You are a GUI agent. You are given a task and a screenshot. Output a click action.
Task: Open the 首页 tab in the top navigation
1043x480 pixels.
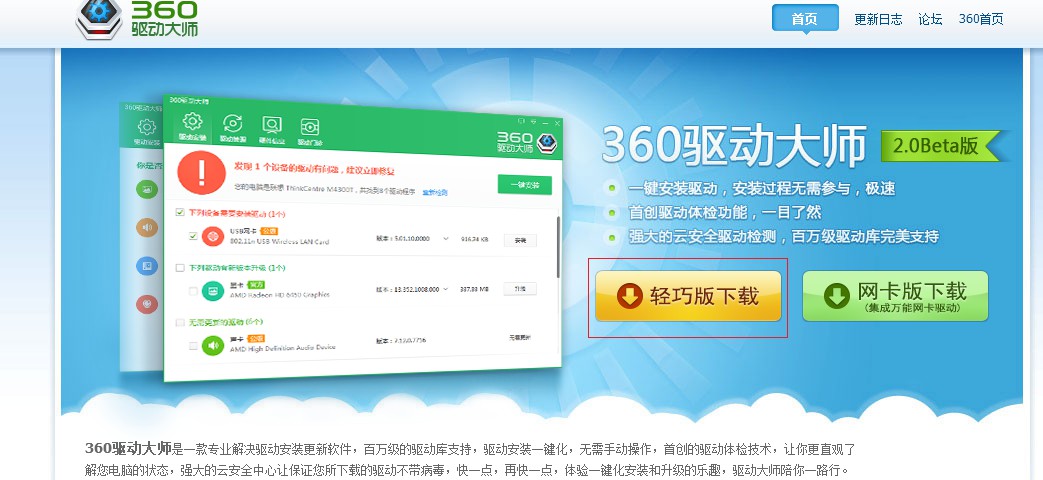click(x=805, y=19)
